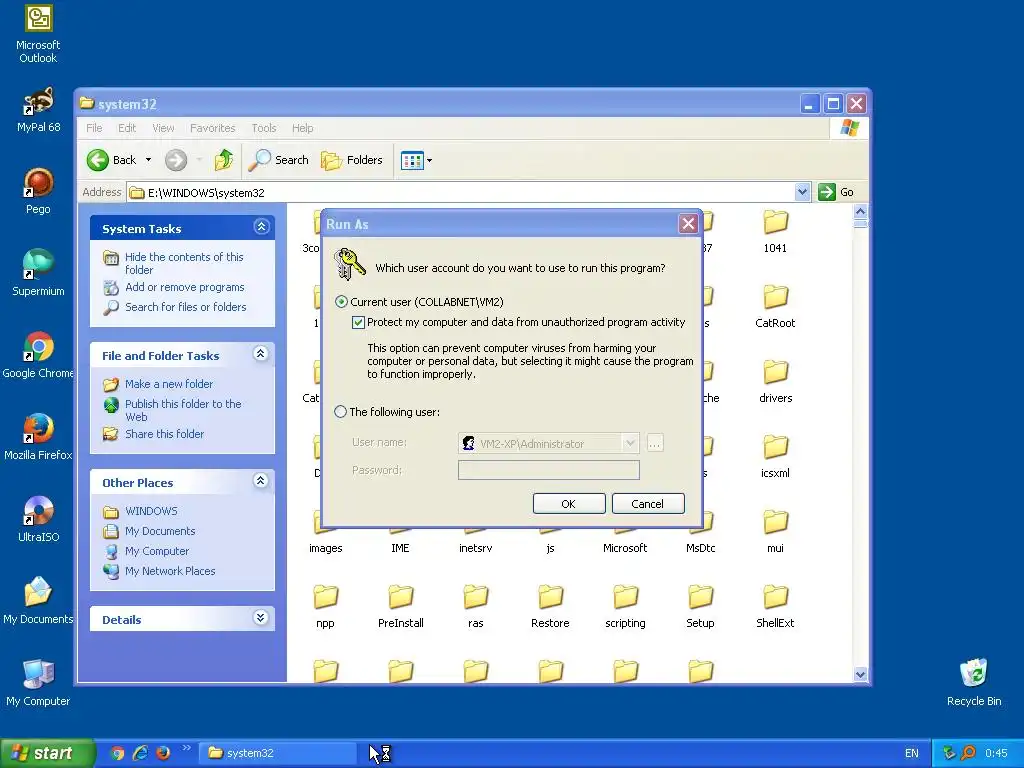Click the Back arrow in system32 toolbar
1024x768 pixels.
click(x=111, y=160)
